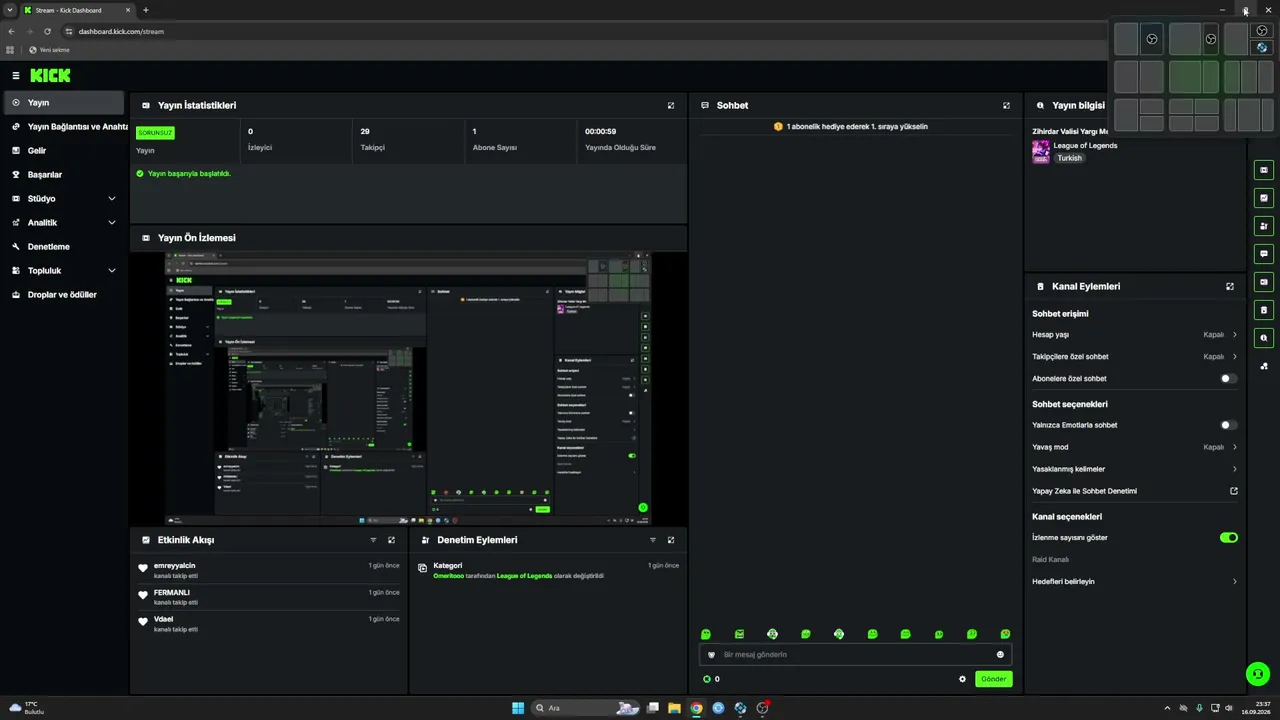Open filter options for Etkinlik Akışı
The width and height of the screenshot is (1280, 720).
[x=373, y=540]
